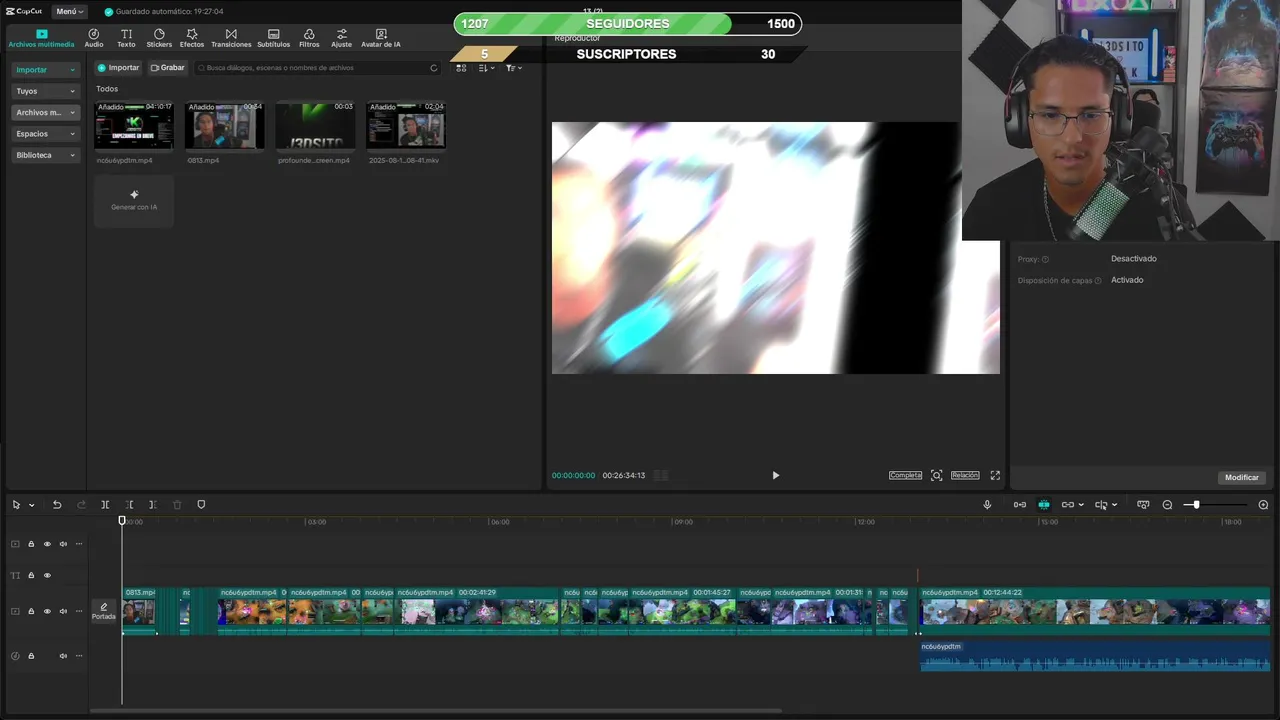
Task: Click the Modificar button
Action: coord(1242,477)
